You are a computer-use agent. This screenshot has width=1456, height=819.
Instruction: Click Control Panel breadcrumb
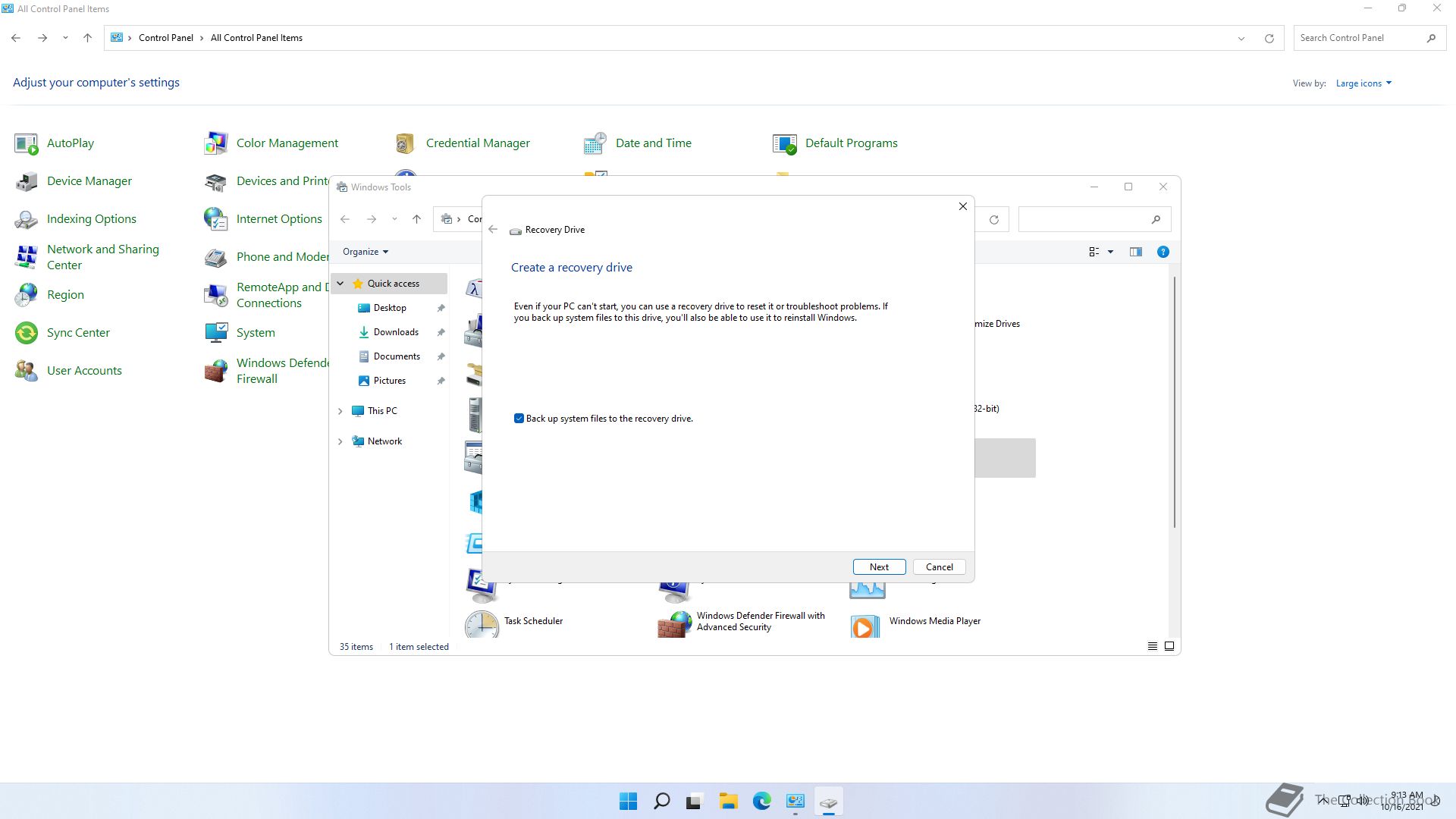click(x=165, y=38)
